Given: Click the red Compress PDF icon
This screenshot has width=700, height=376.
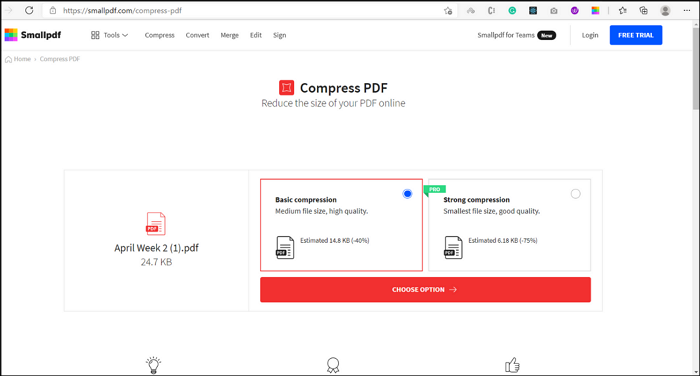Looking at the screenshot, I should tap(286, 88).
